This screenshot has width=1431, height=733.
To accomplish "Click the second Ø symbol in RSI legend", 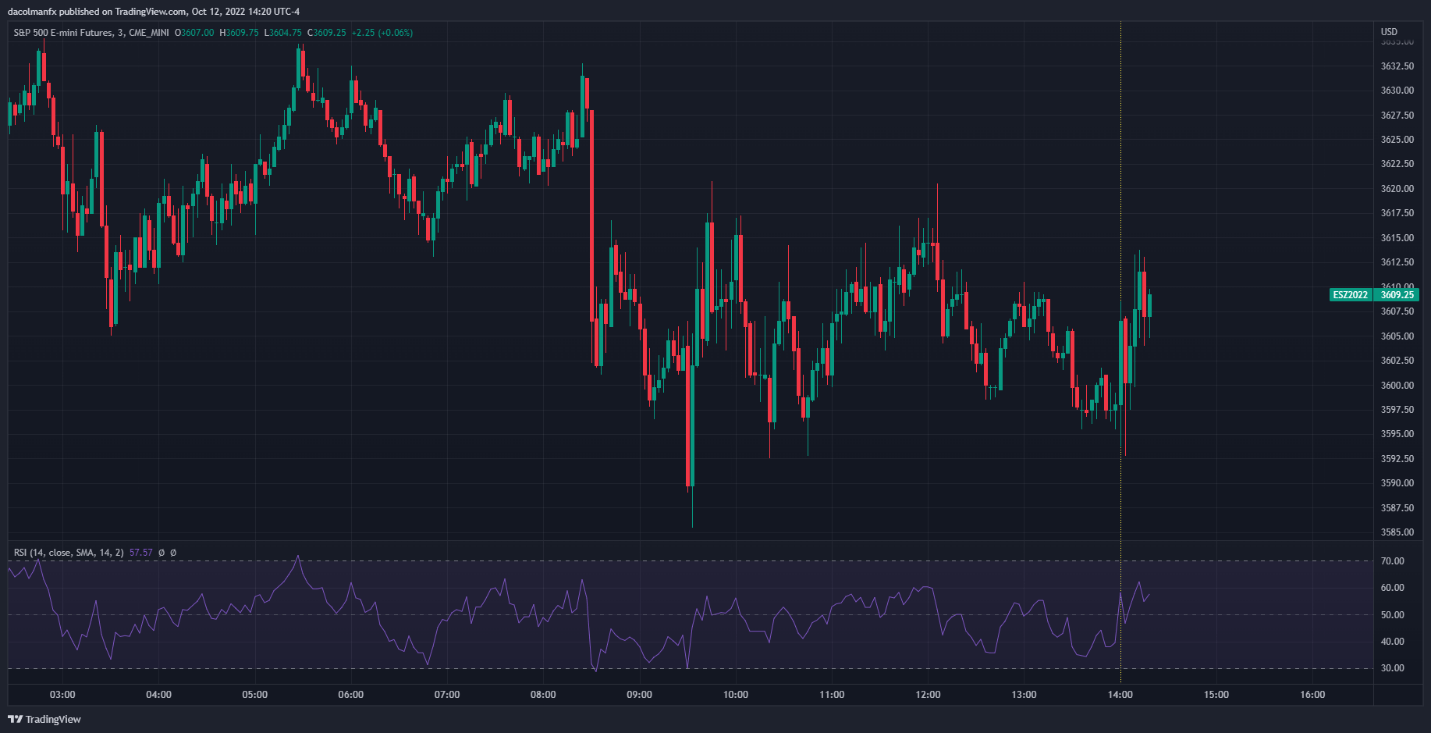I will click(173, 552).
